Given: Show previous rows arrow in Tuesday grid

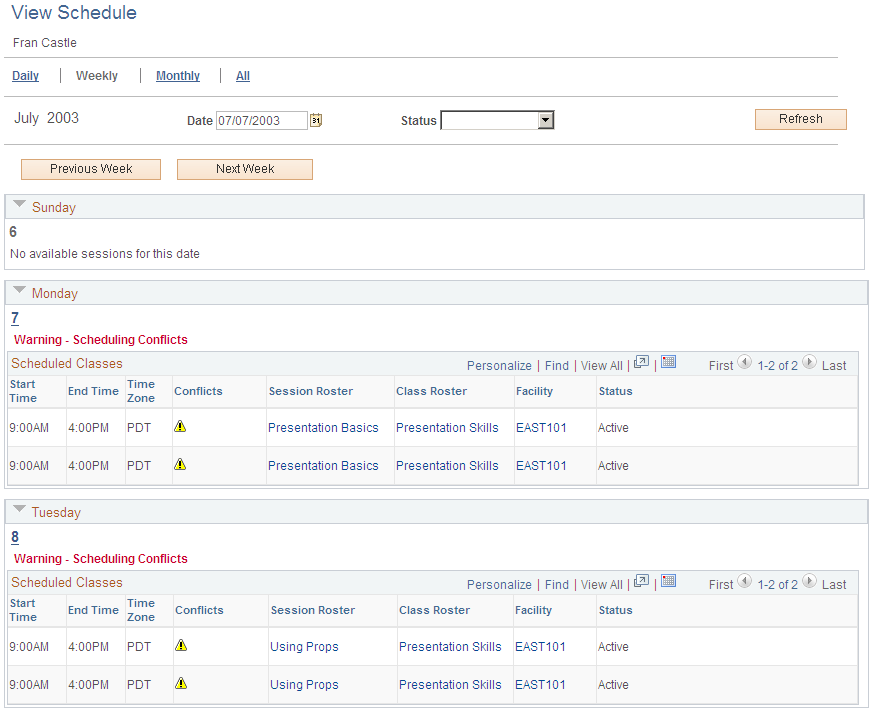Looking at the screenshot, I should [744, 581].
